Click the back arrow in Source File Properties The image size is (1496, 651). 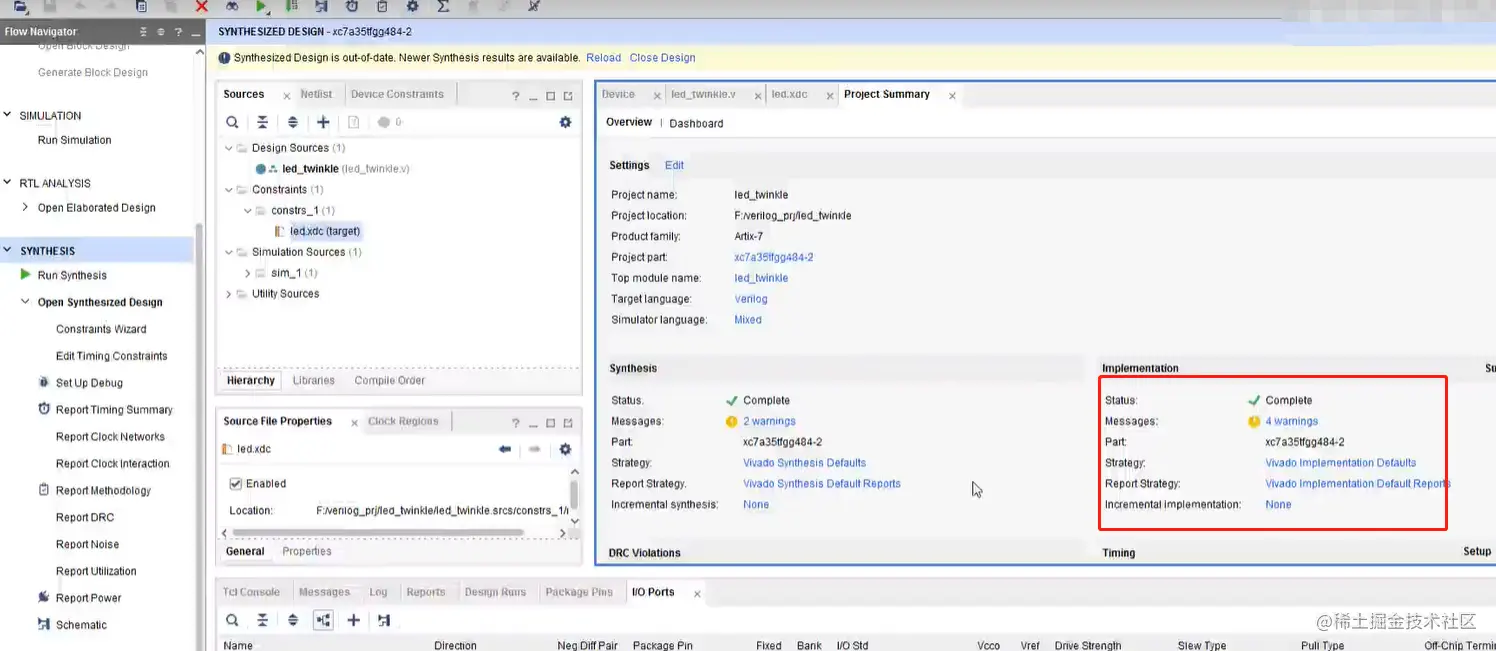(x=505, y=449)
